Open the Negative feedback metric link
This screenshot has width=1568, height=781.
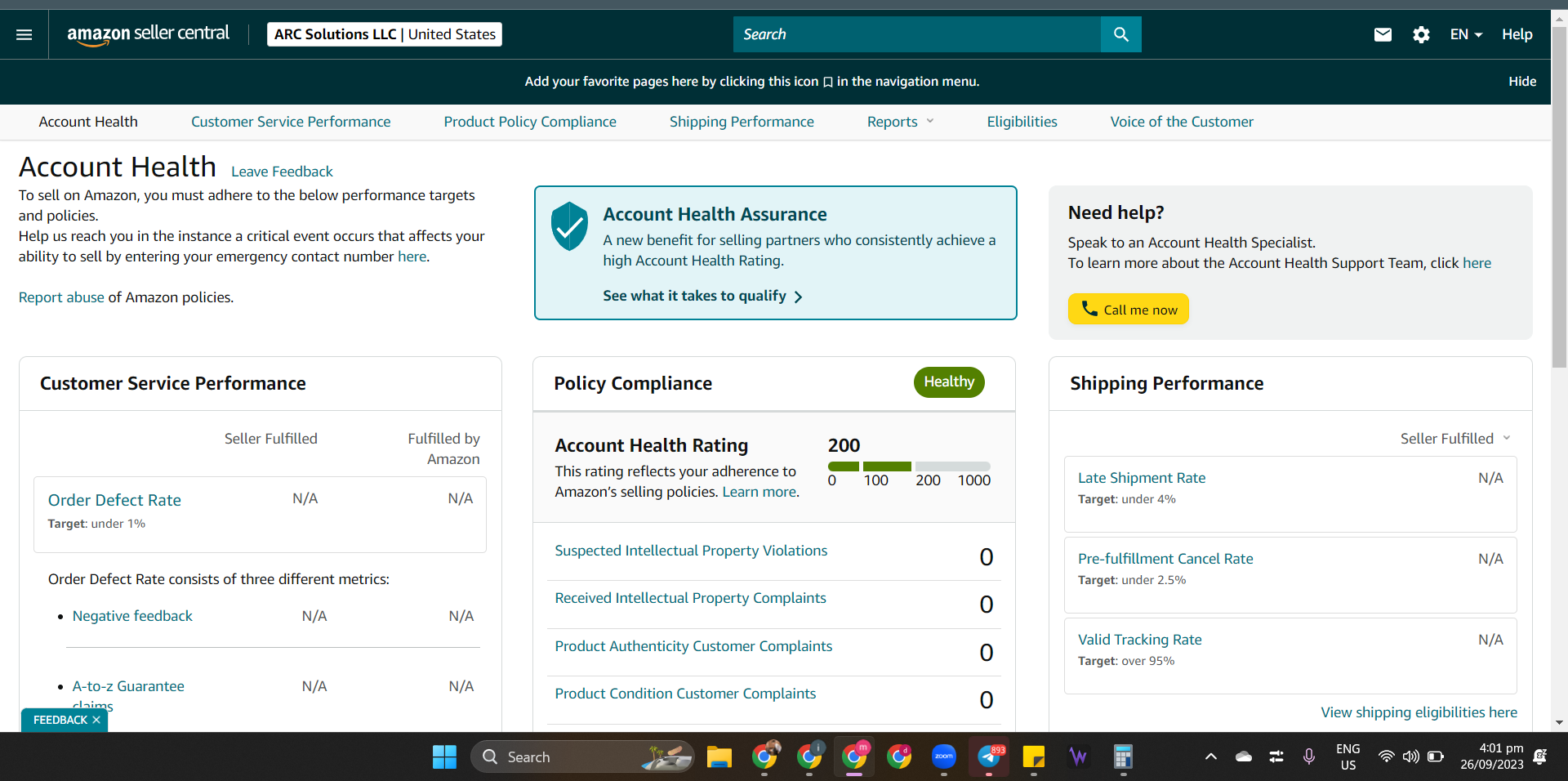pyautogui.click(x=132, y=616)
